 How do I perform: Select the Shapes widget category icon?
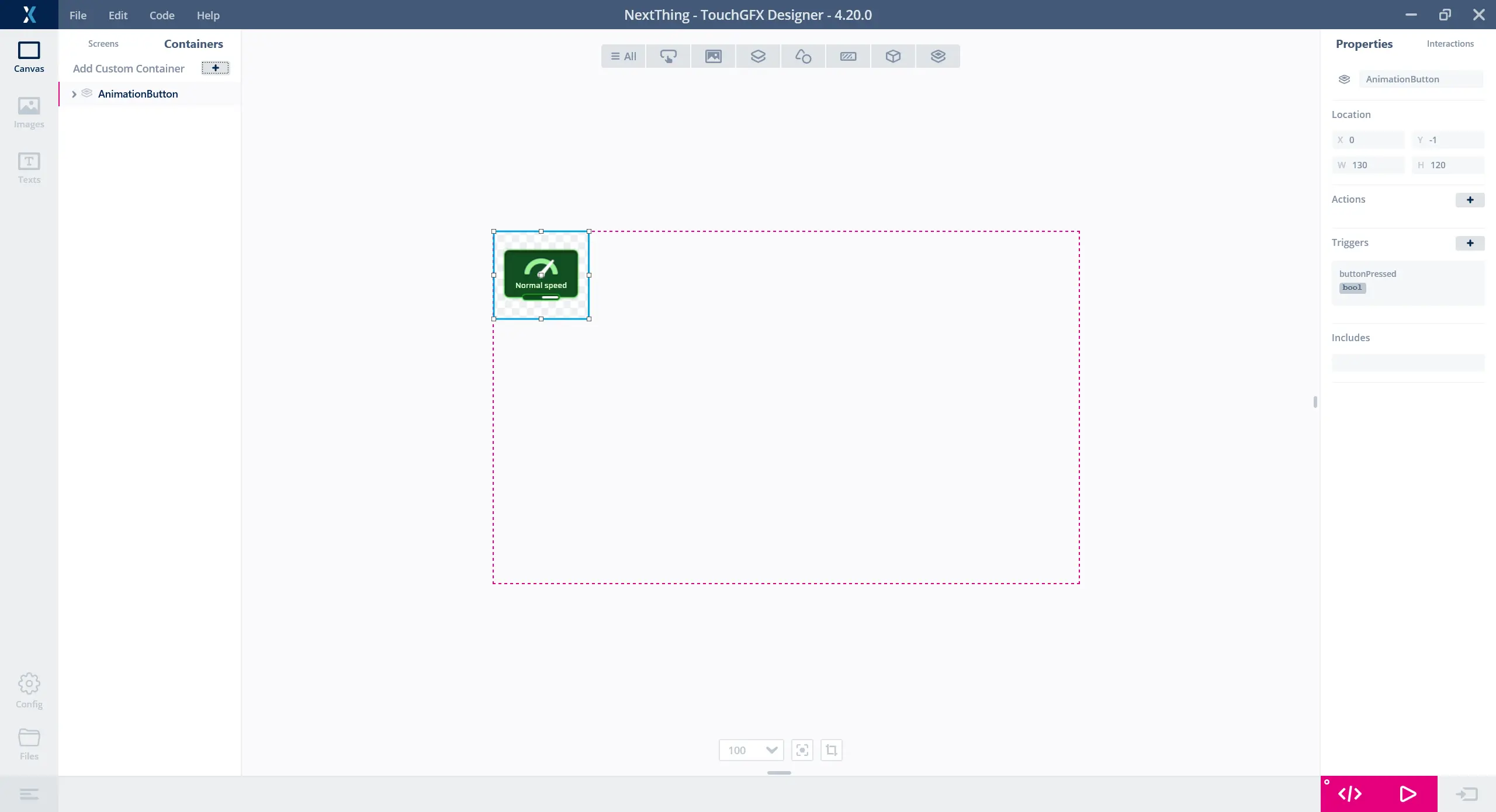(x=803, y=56)
